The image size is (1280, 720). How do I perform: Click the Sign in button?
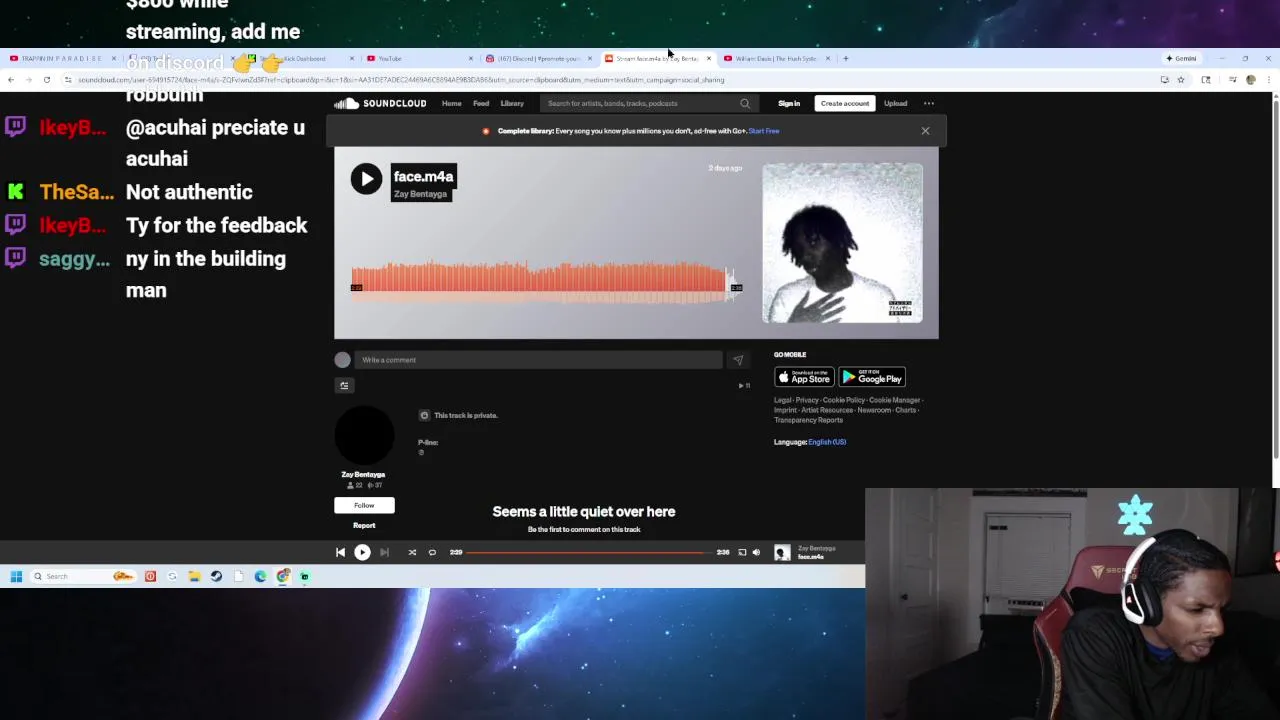tap(789, 103)
